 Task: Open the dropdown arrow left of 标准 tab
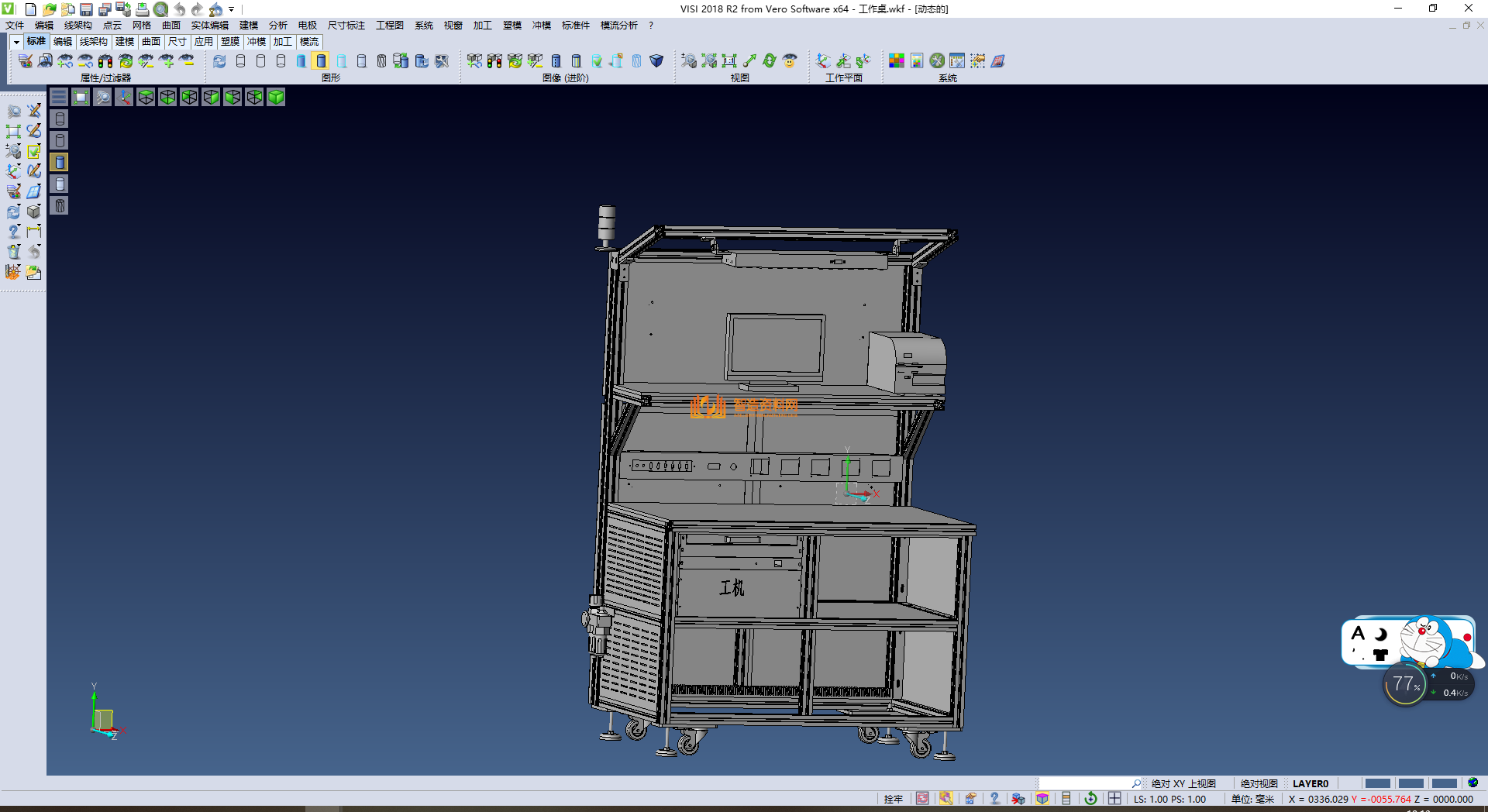point(16,42)
